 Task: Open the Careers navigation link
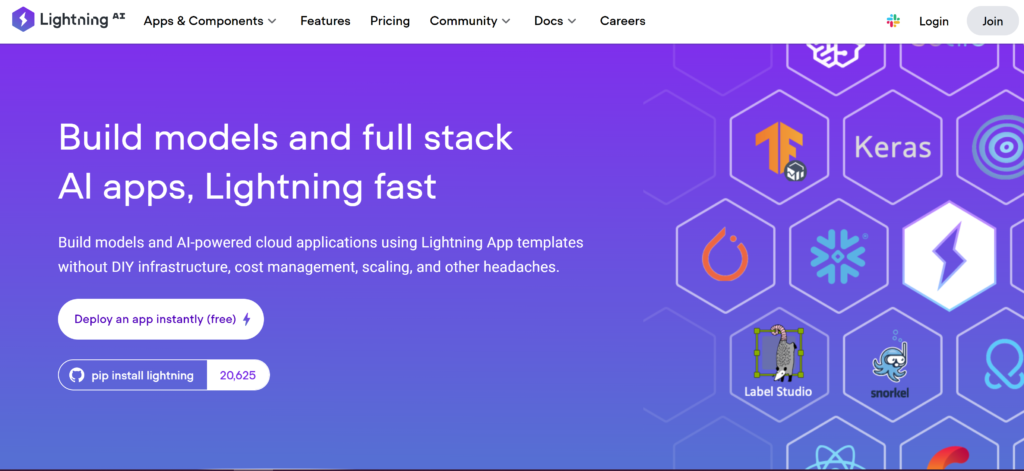coord(622,21)
